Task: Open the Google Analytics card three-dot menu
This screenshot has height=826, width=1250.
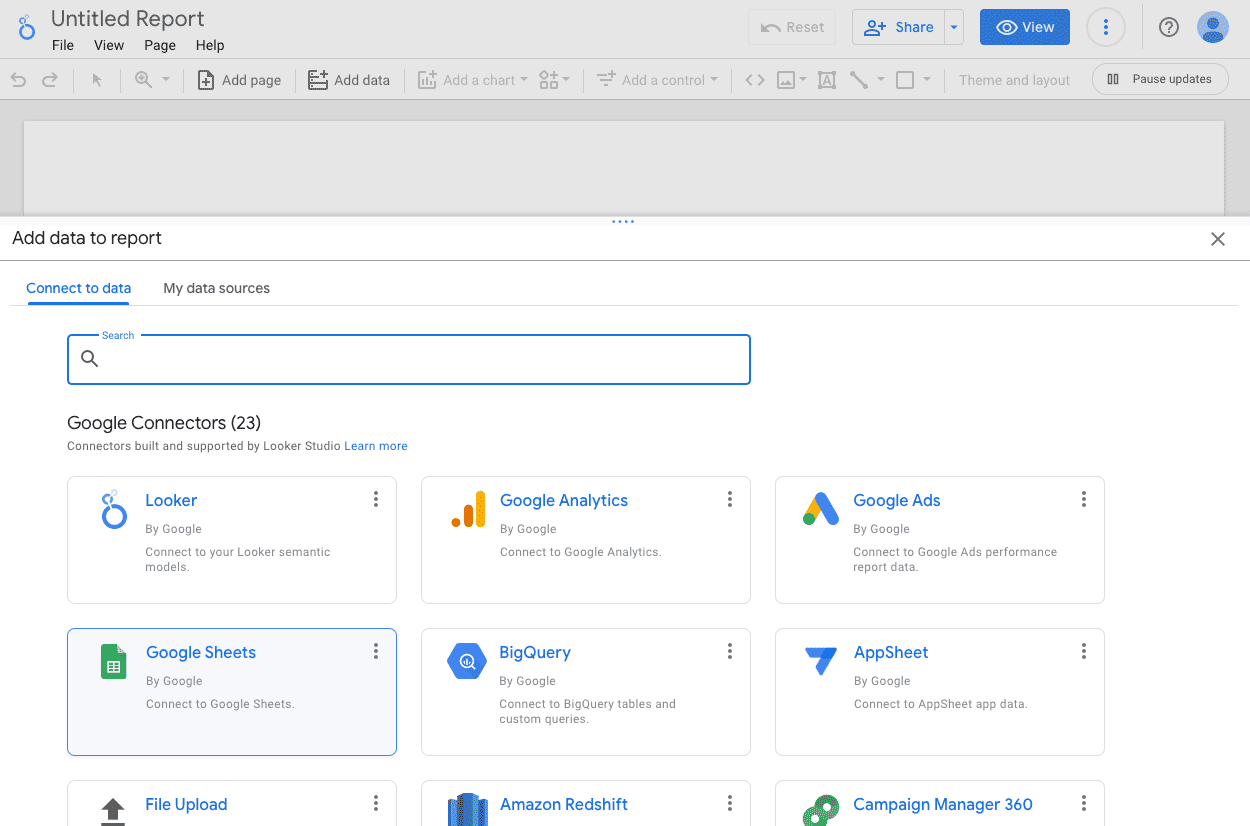Action: 730,499
